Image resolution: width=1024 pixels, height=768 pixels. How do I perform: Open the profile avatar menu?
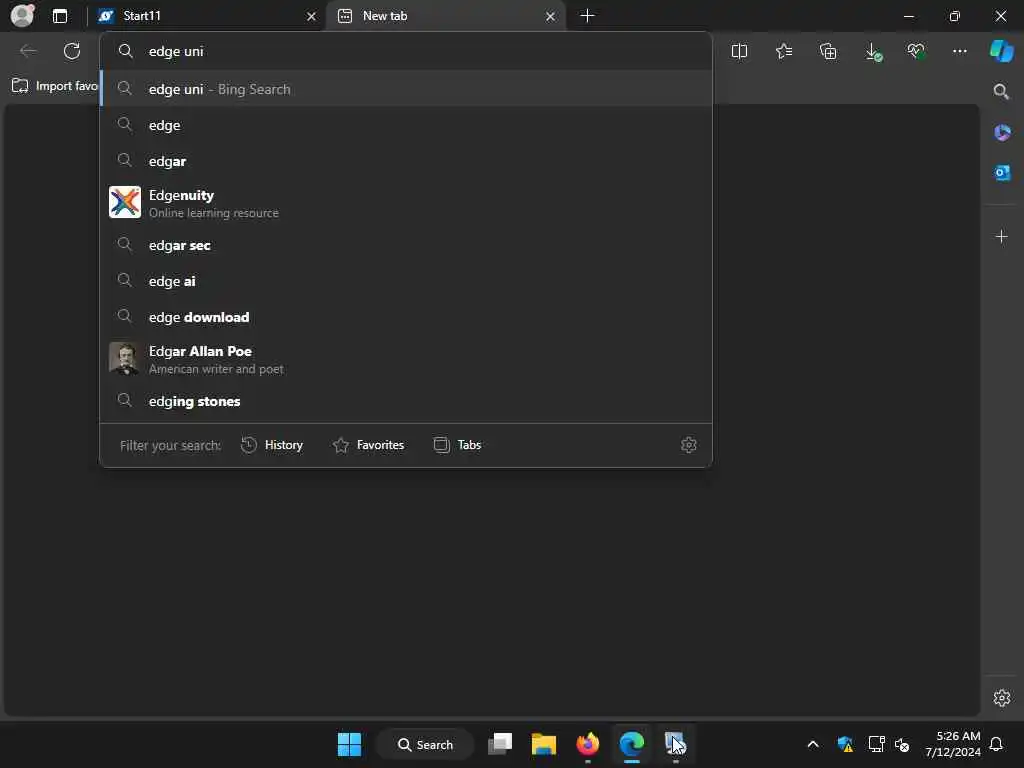(22, 15)
